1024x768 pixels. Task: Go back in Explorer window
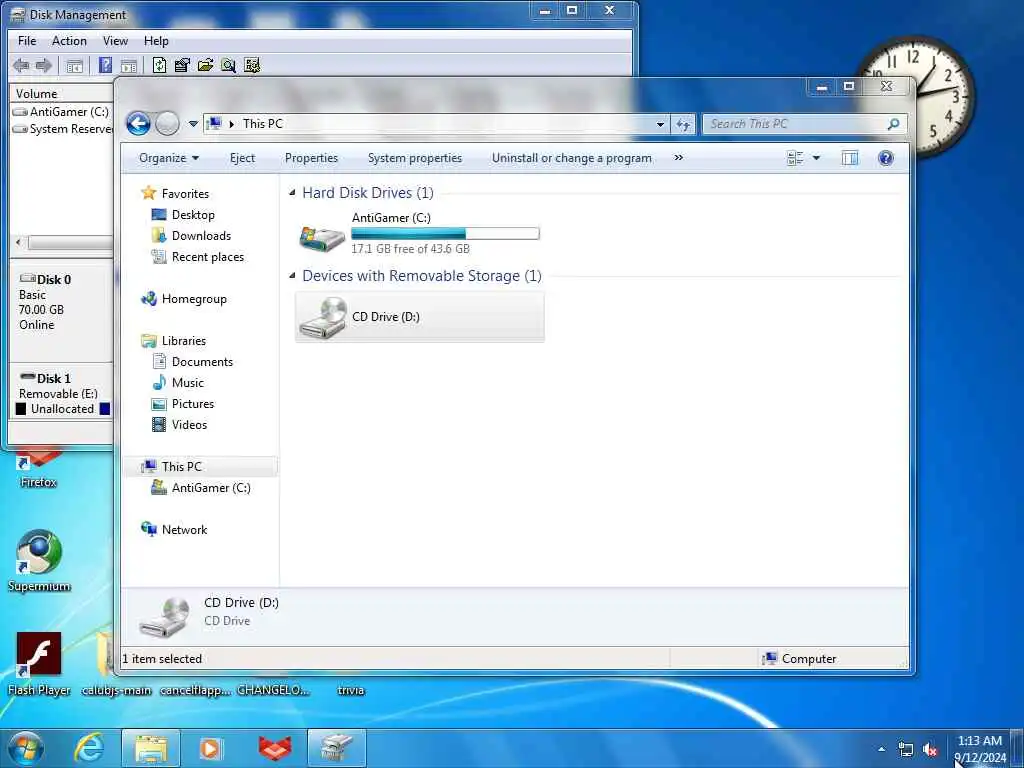tap(138, 123)
